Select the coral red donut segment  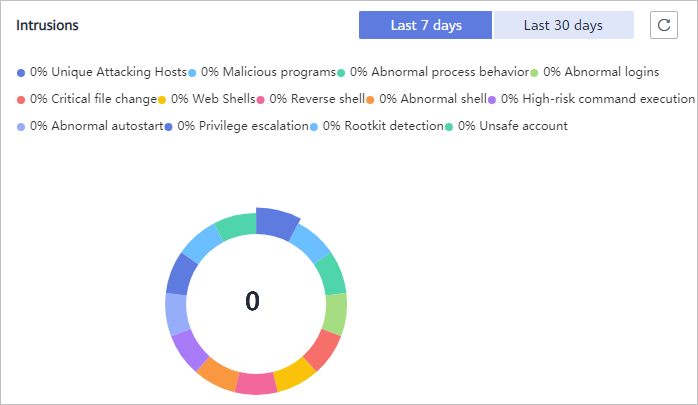322,350
